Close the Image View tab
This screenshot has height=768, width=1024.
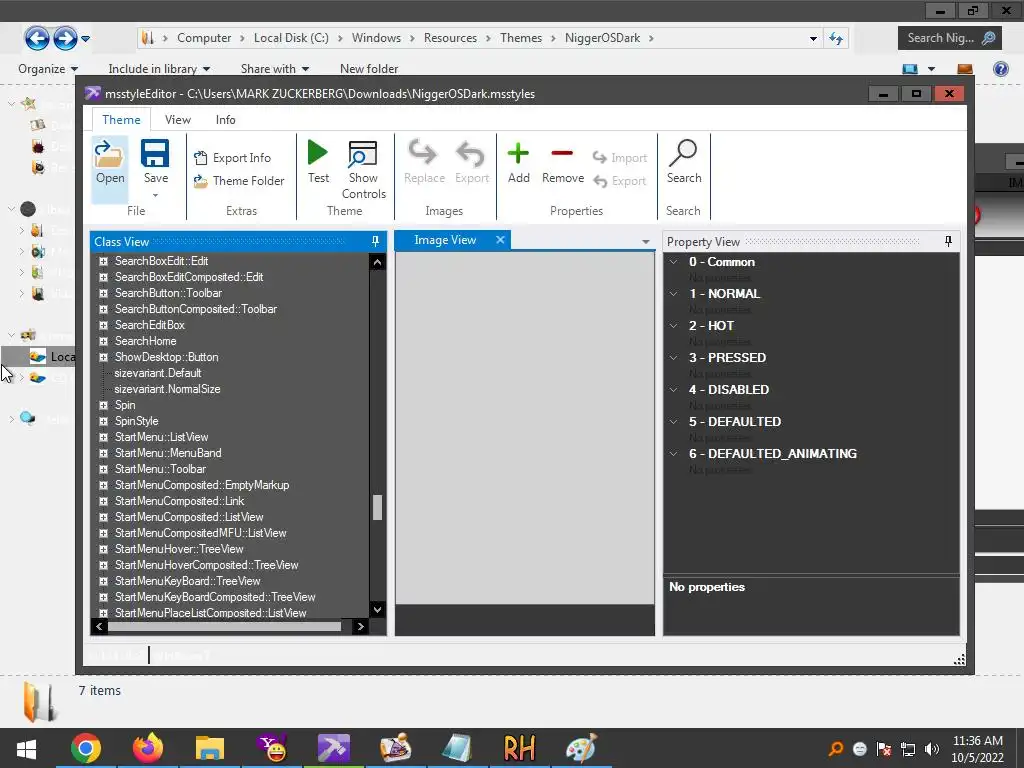[x=500, y=240]
